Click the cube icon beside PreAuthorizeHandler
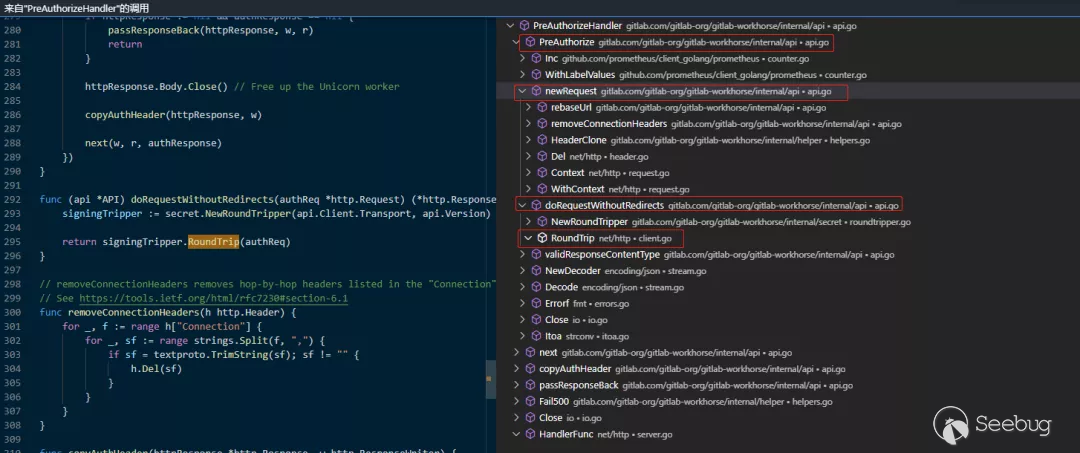The width and height of the screenshot is (1080, 453). 524,25
